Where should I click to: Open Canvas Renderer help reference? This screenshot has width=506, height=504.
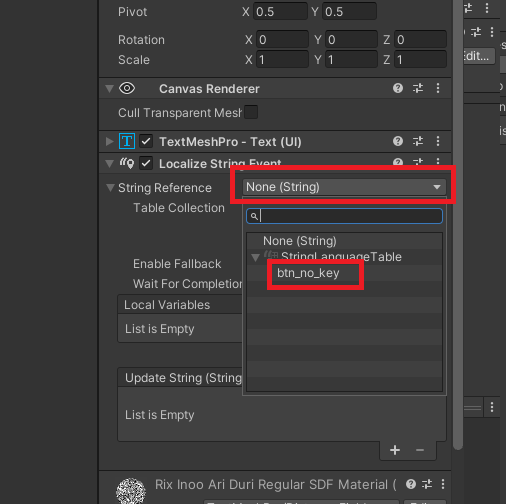click(398, 88)
